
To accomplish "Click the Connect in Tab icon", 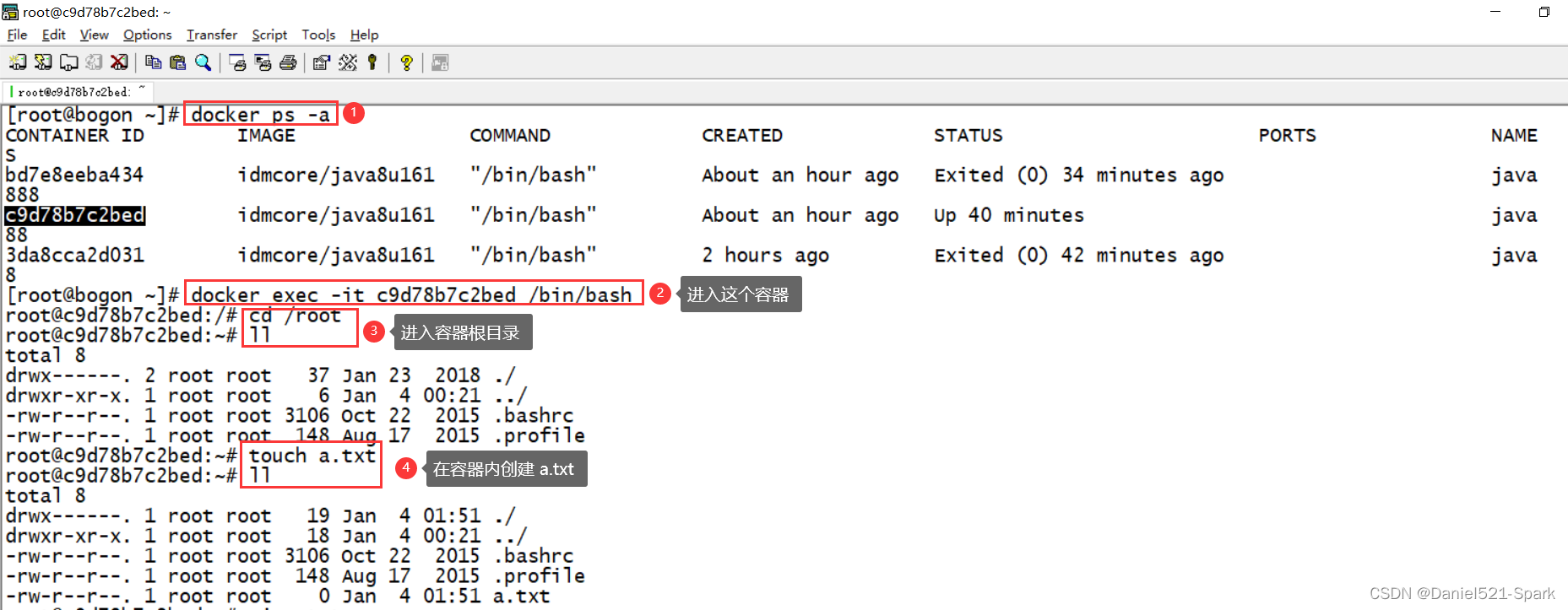I will [x=68, y=62].
